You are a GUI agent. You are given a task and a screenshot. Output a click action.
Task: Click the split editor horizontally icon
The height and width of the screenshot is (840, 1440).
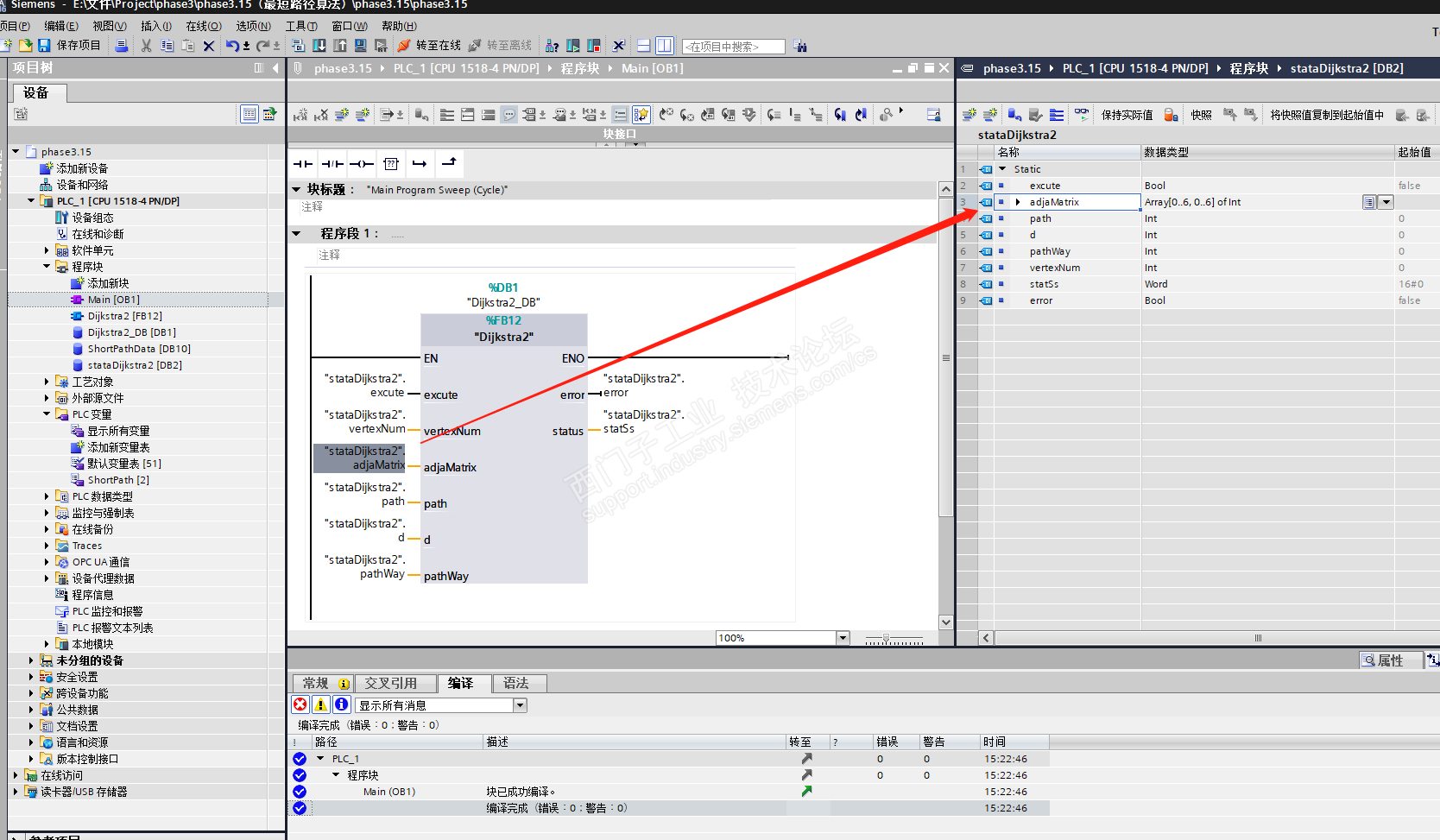[x=643, y=46]
